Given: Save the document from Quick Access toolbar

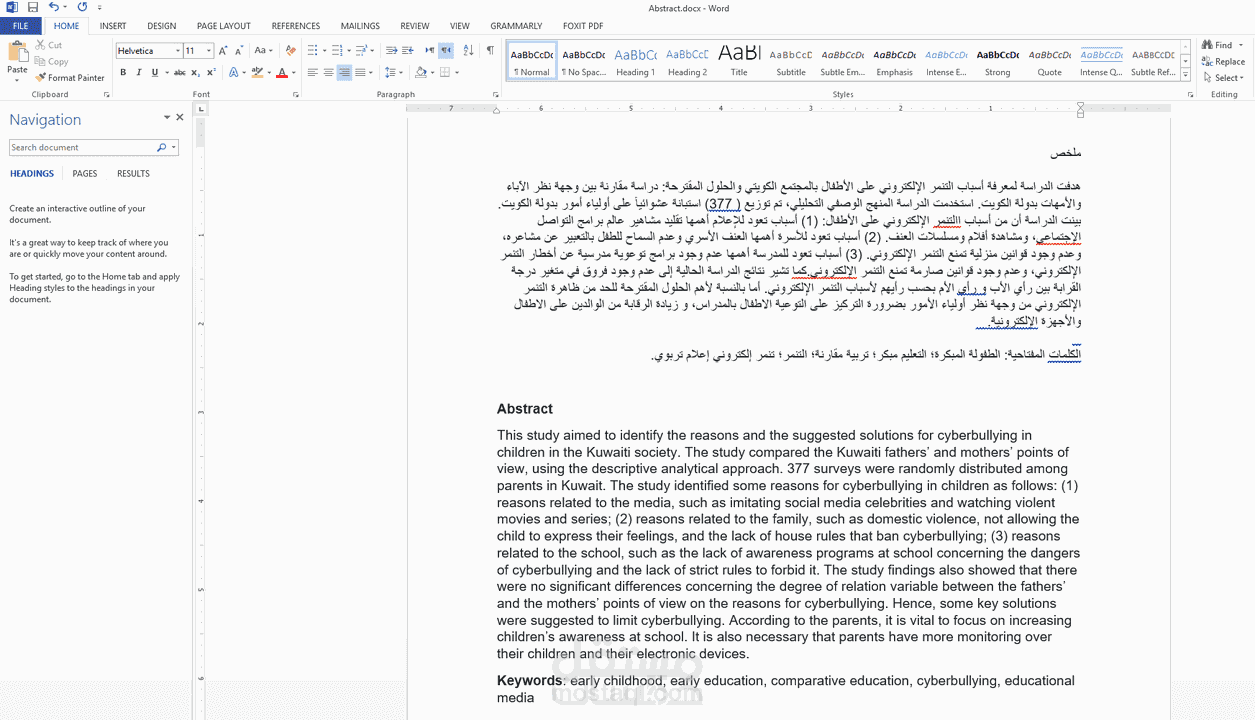Looking at the screenshot, I should click(33, 8).
